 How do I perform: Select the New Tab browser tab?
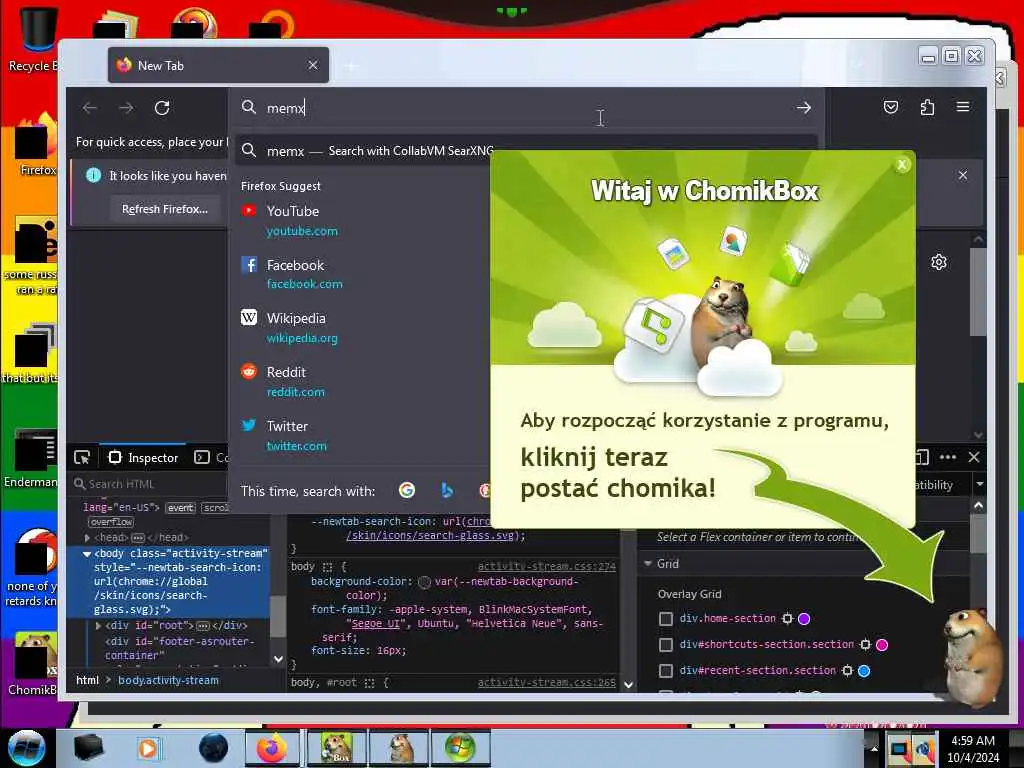pos(218,65)
